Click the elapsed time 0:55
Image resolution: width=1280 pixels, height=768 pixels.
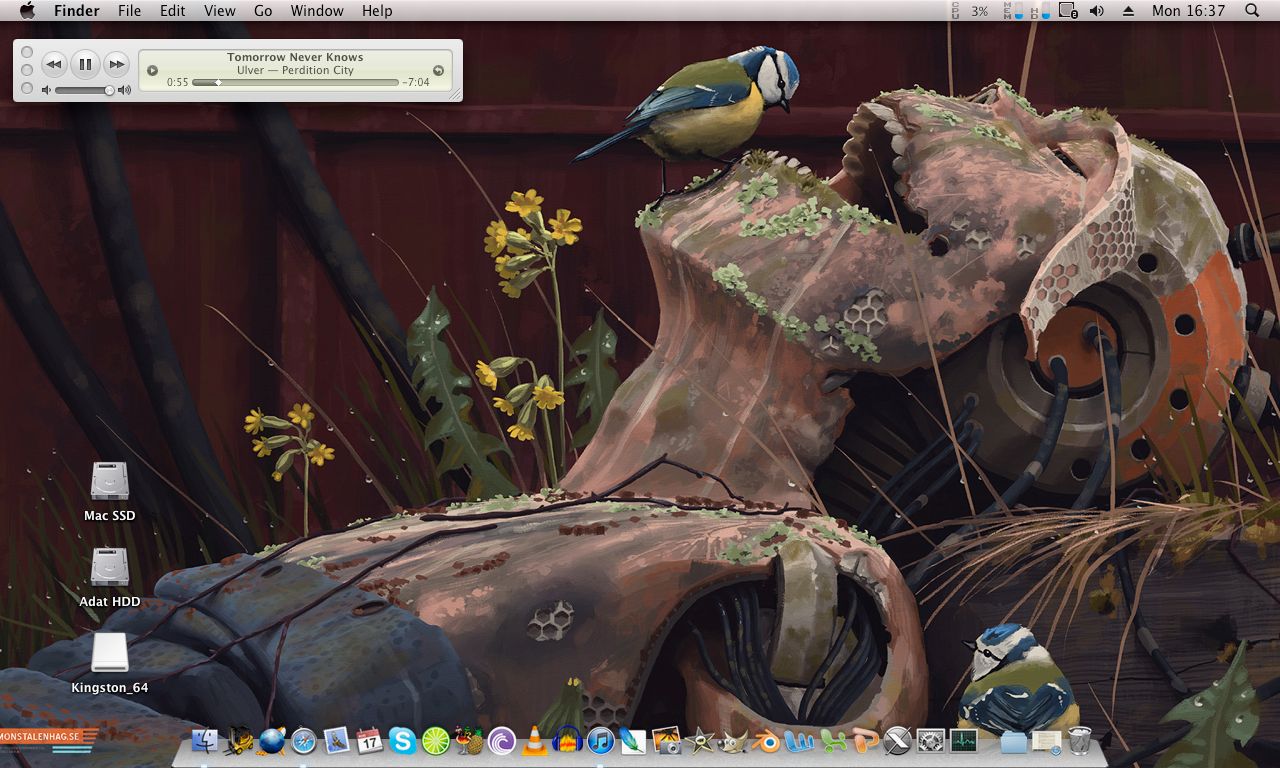tap(178, 82)
